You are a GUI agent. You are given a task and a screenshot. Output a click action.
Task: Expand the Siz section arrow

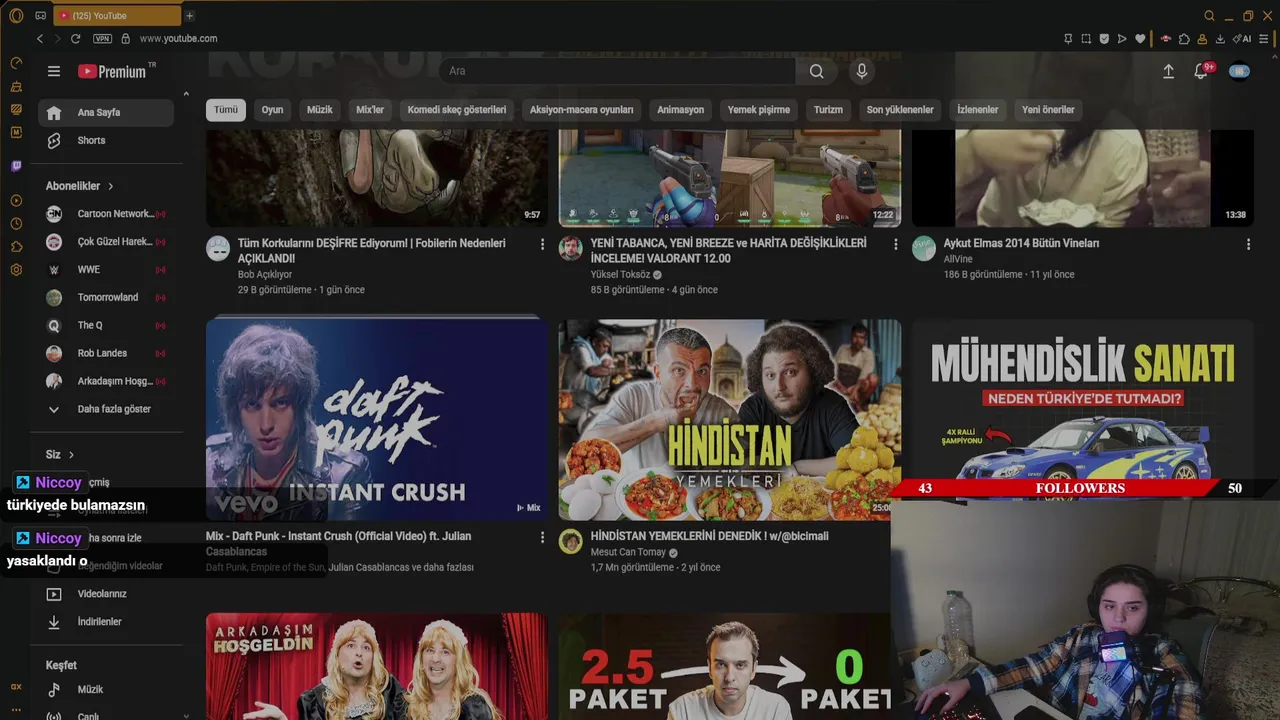71,455
